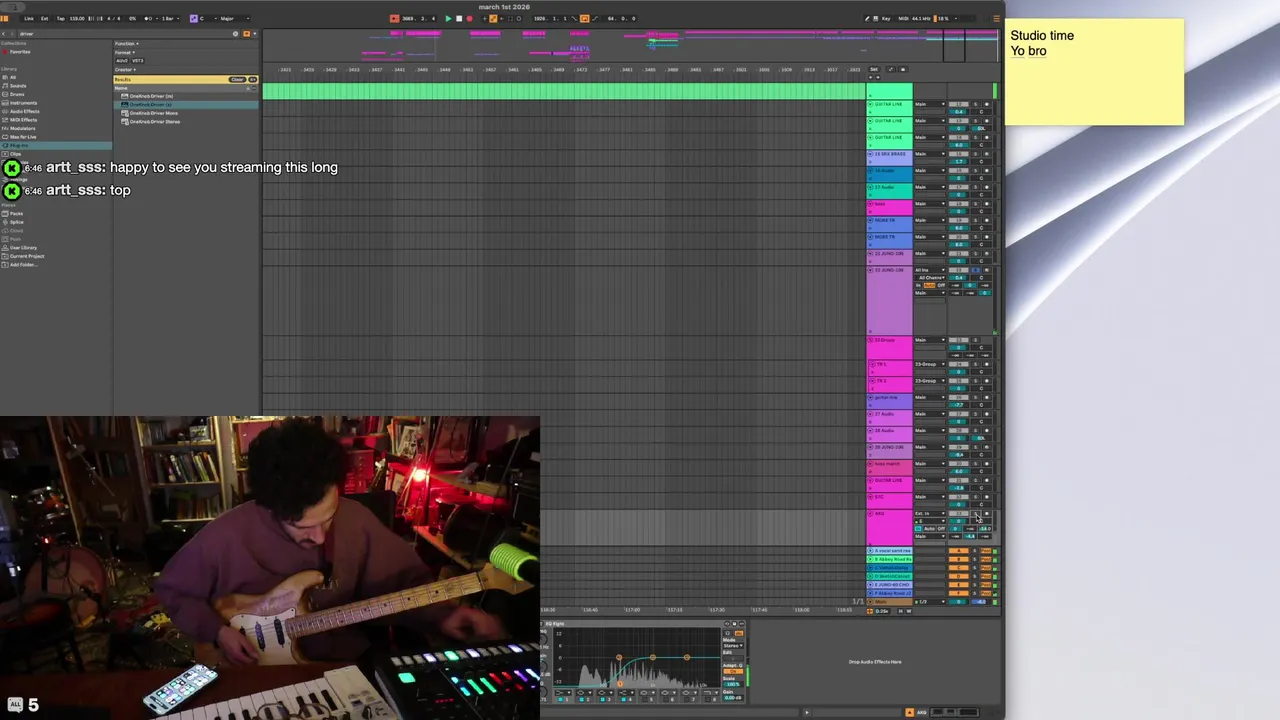This screenshot has width=1280, height=720.
Task: Click the round red Record button
Action: (x=470, y=18)
